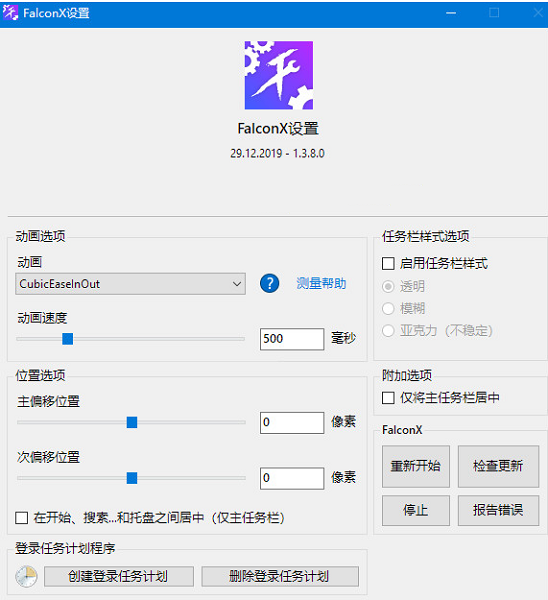548x600 pixels.
Task: Open the CubicEaseInOut animation dropdown
Action: click(x=130, y=284)
